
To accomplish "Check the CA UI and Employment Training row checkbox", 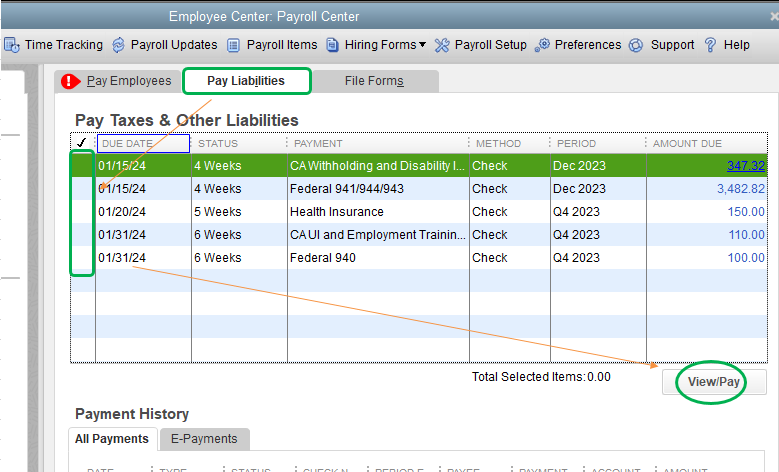I will [82, 235].
